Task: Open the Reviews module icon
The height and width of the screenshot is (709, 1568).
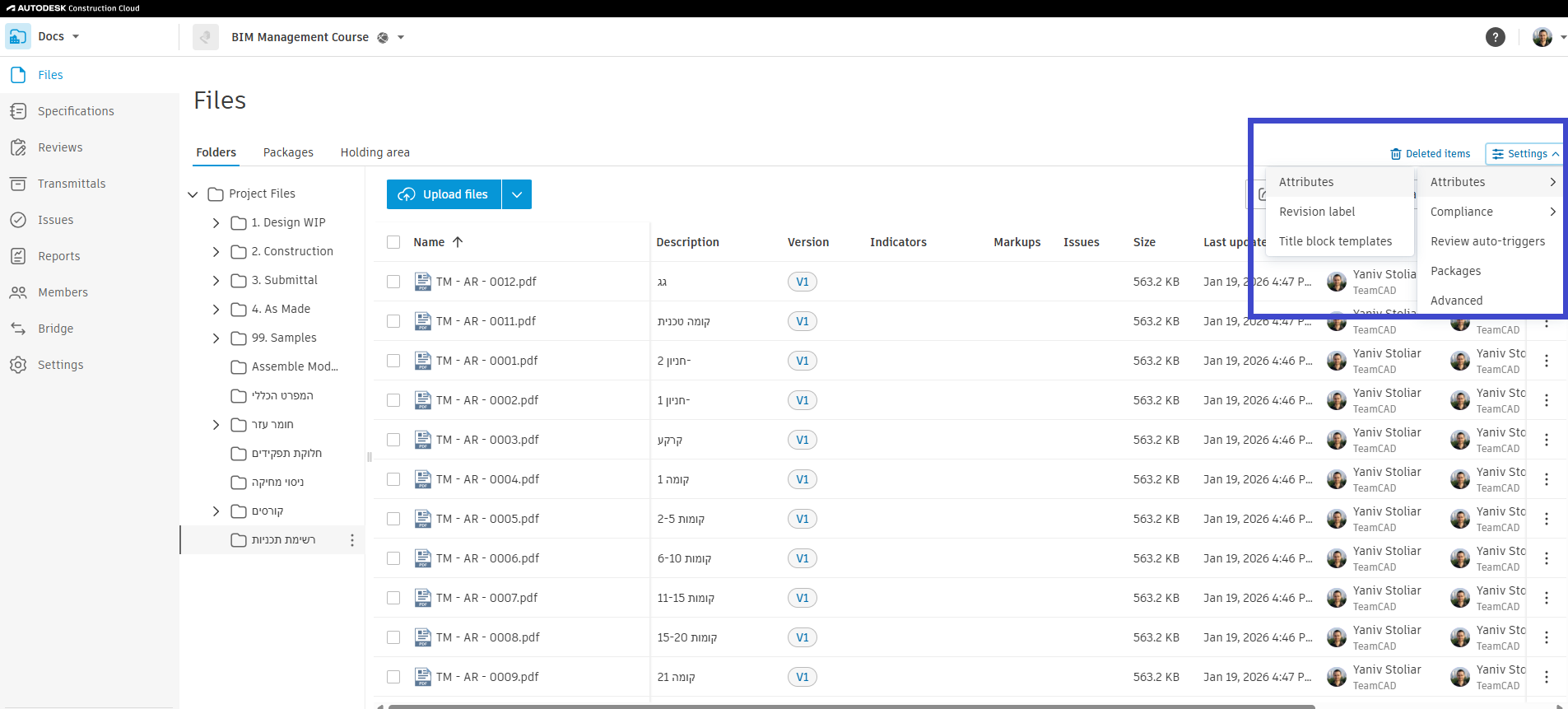Action: click(x=18, y=147)
